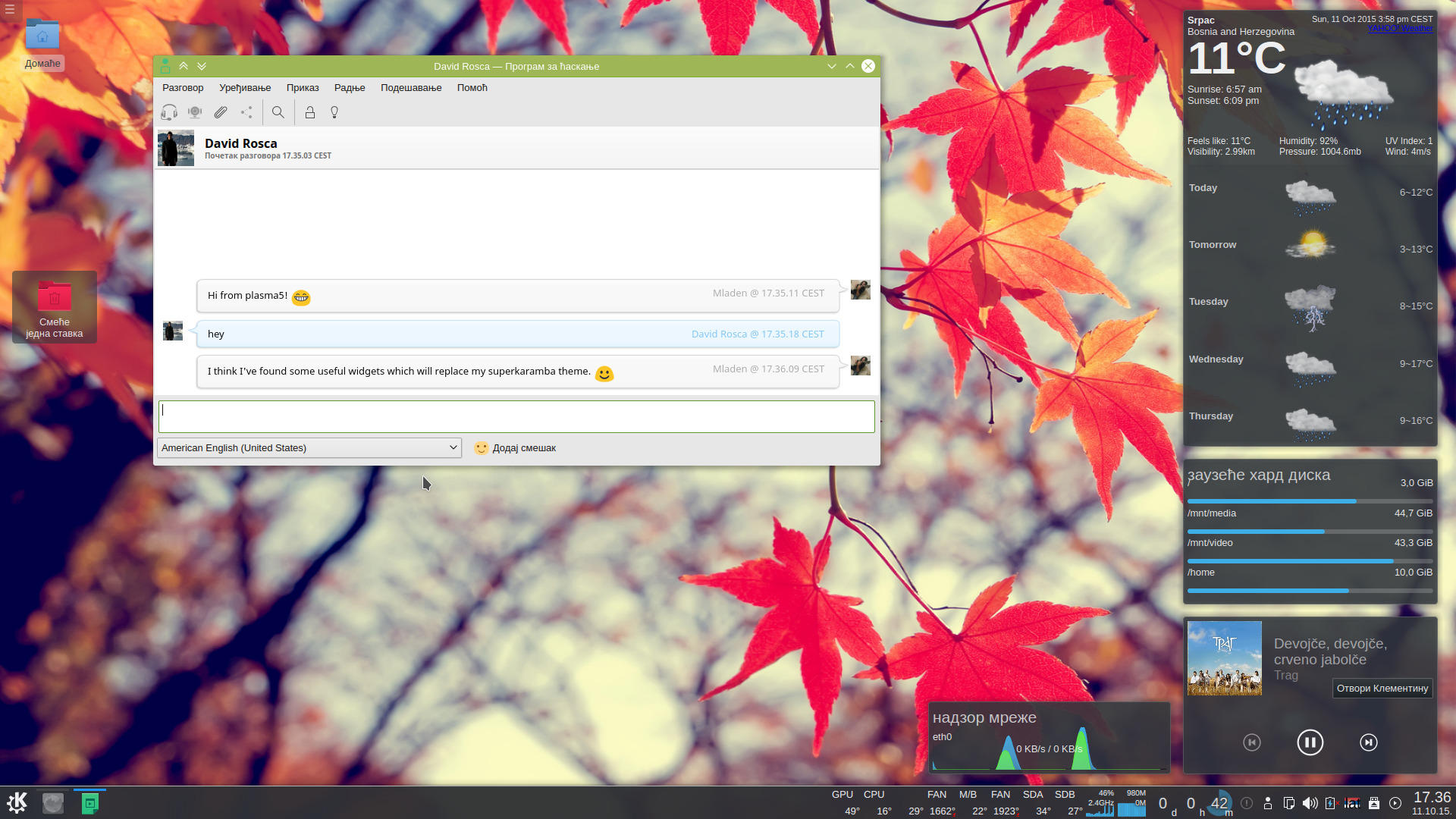
Task: Click David Rosca's avatar in the chat header
Action: (176, 148)
